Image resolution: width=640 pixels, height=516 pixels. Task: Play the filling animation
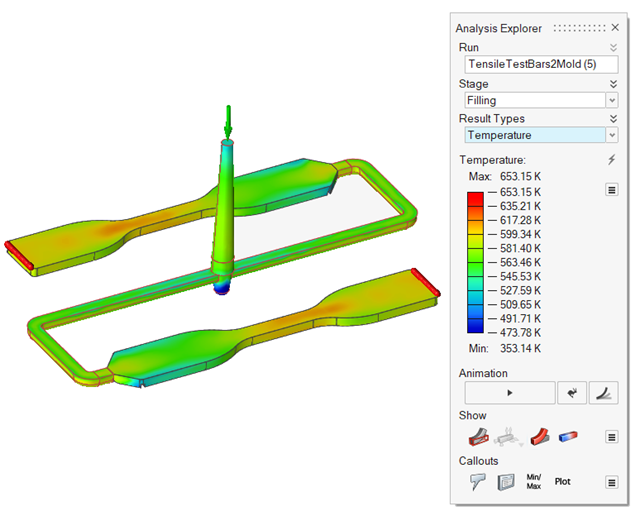508,393
